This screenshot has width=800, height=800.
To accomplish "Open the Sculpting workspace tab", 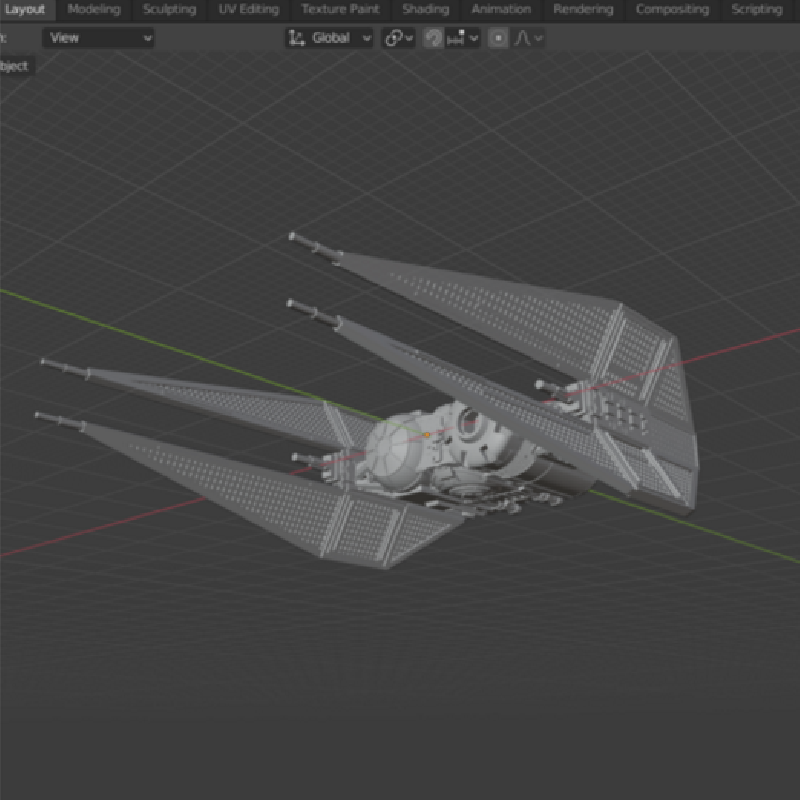I will (169, 9).
